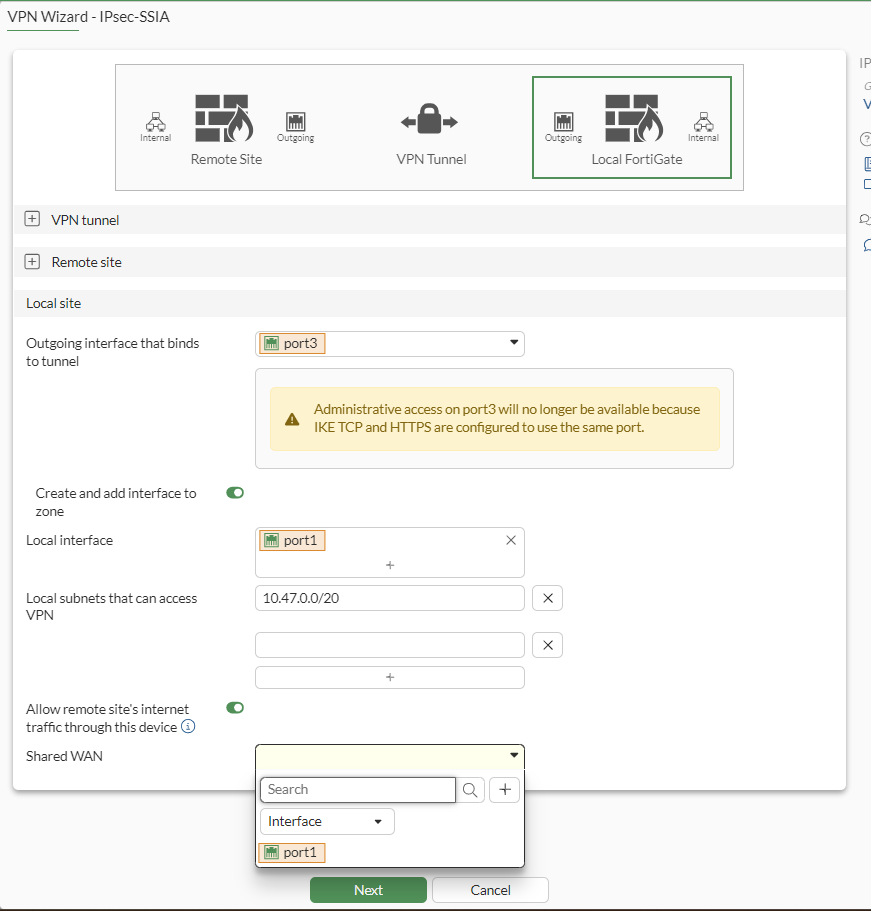Remove the 10.47.0.0/20 subnet entry
Viewport: 871px width, 911px height.
tap(547, 598)
